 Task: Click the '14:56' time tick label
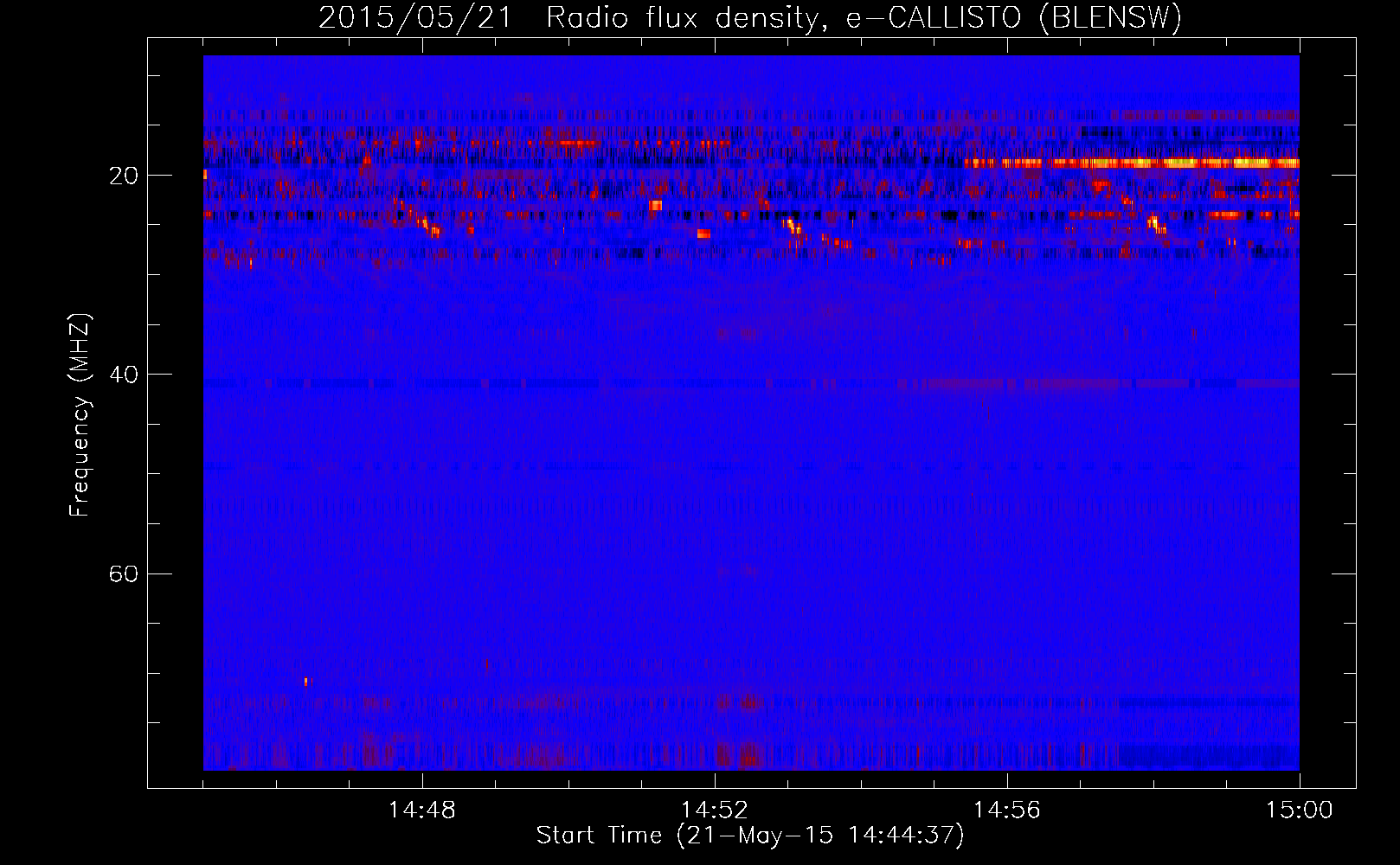pos(1007,811)
